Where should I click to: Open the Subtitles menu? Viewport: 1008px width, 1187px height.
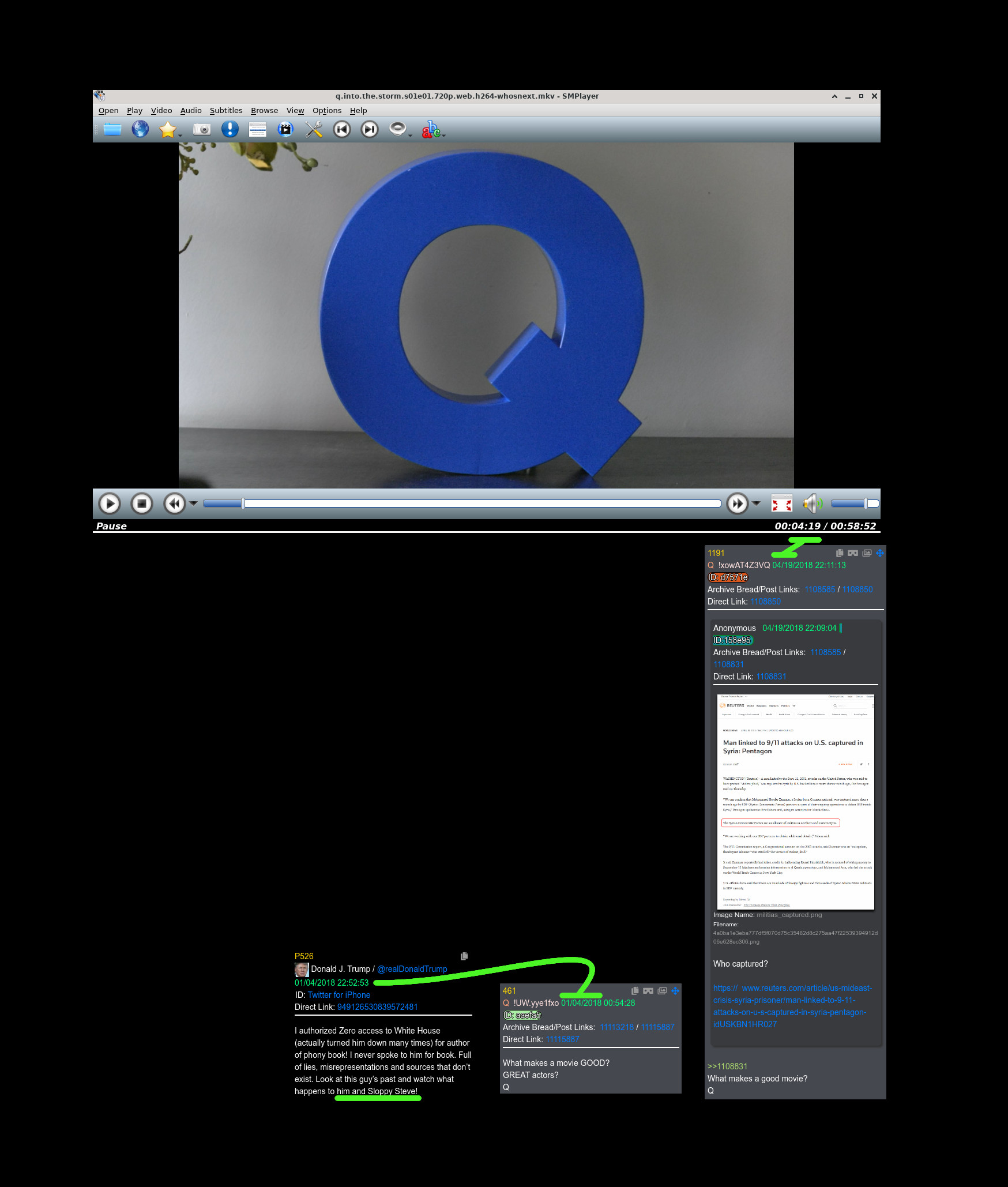tap(226, 110)
